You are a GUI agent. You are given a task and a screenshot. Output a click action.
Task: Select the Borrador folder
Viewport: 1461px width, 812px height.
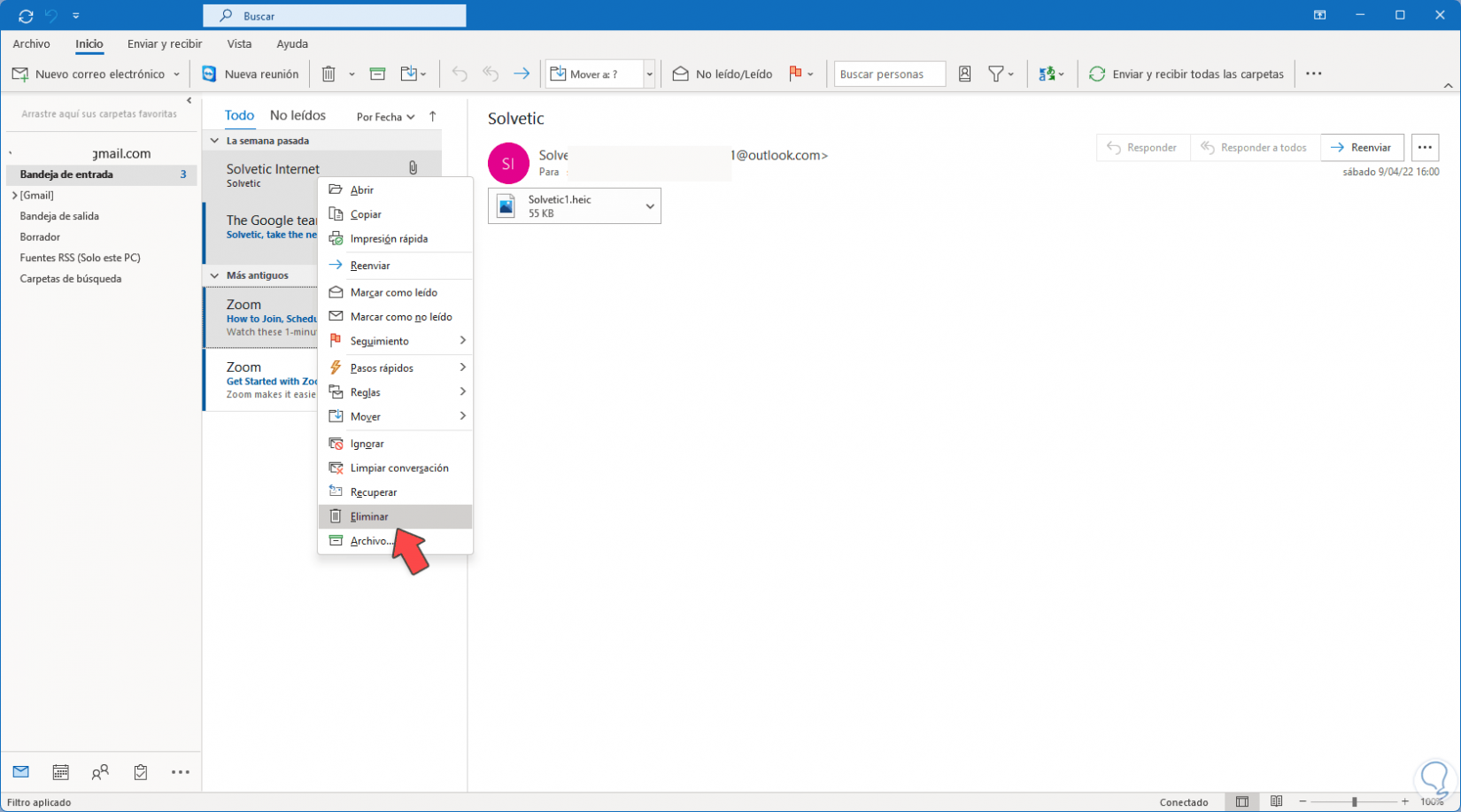40,237
